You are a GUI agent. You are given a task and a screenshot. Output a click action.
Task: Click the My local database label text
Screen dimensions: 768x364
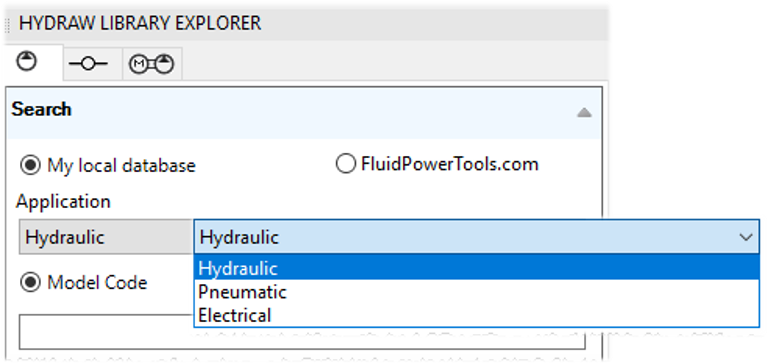pyautogui.click(x=121, y=166)
